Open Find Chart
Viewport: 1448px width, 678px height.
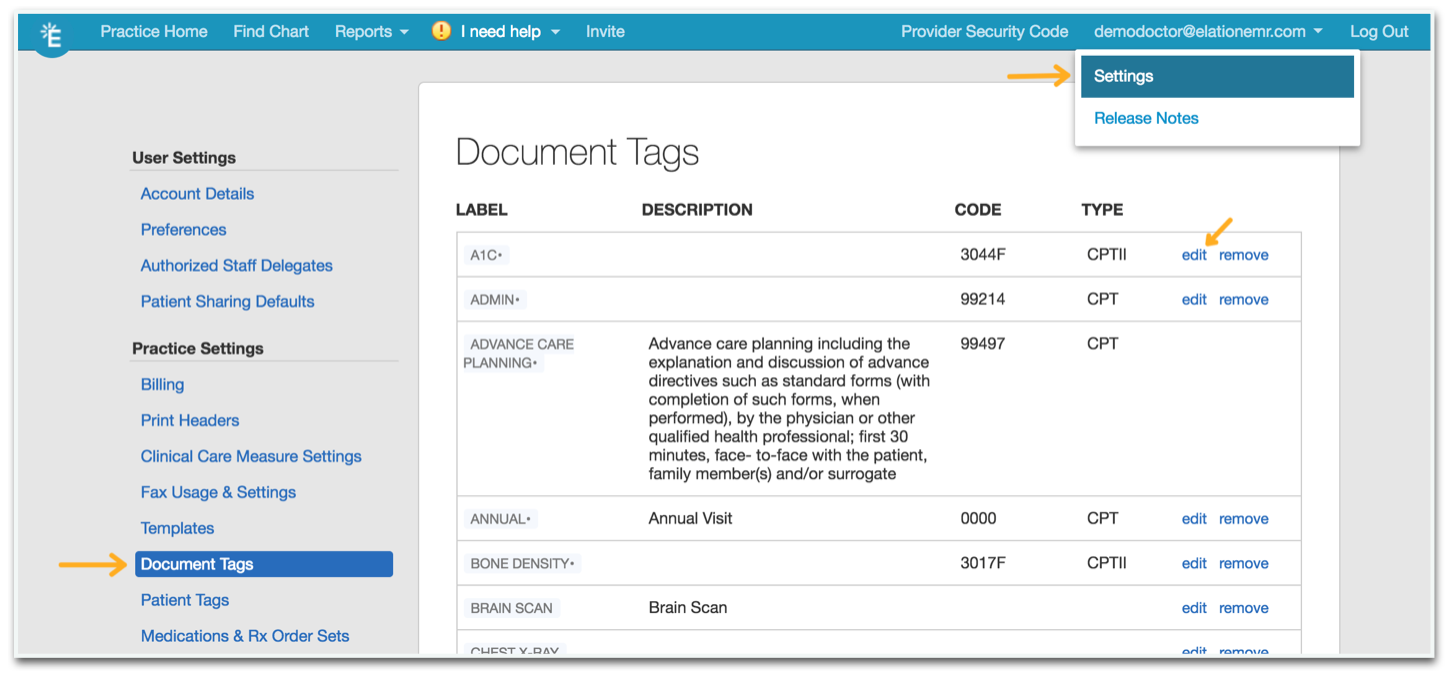coord(271,31)
